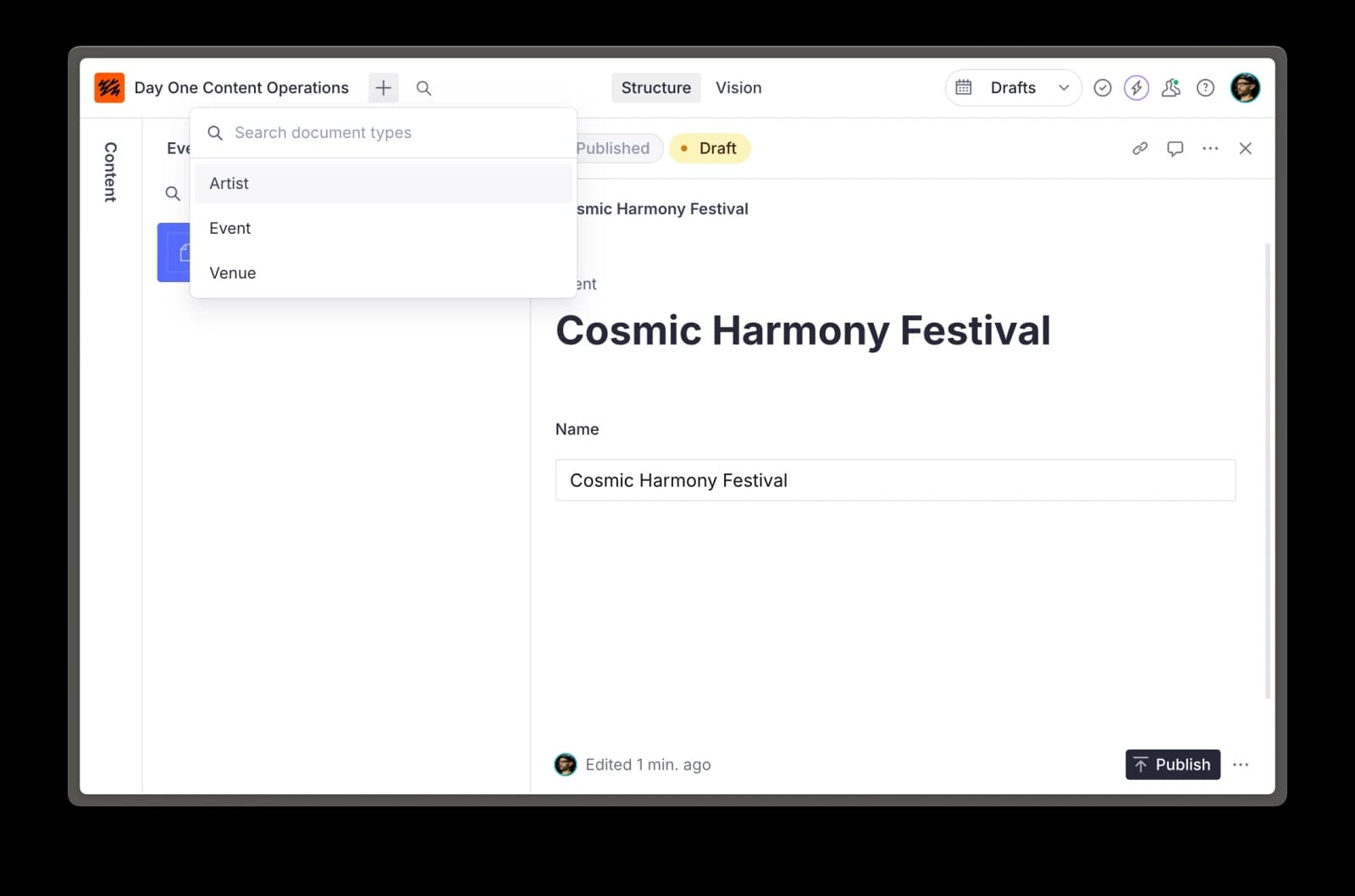Copy document link icon

[1140, 148]
